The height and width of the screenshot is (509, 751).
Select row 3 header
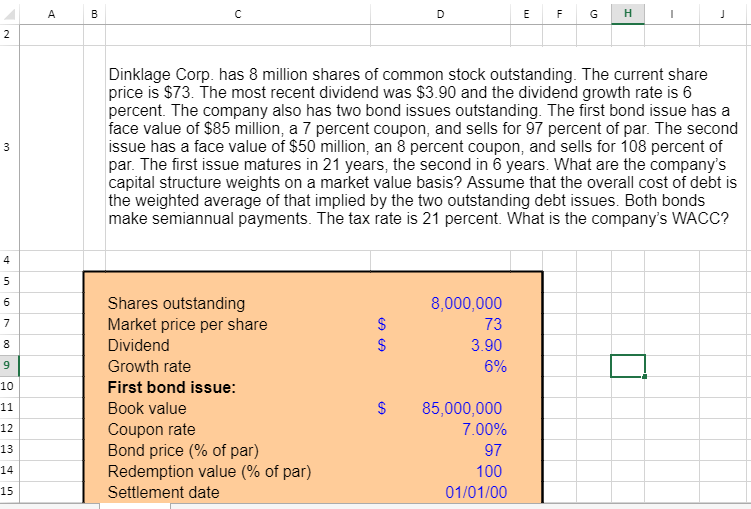click(x=9, y=148)
